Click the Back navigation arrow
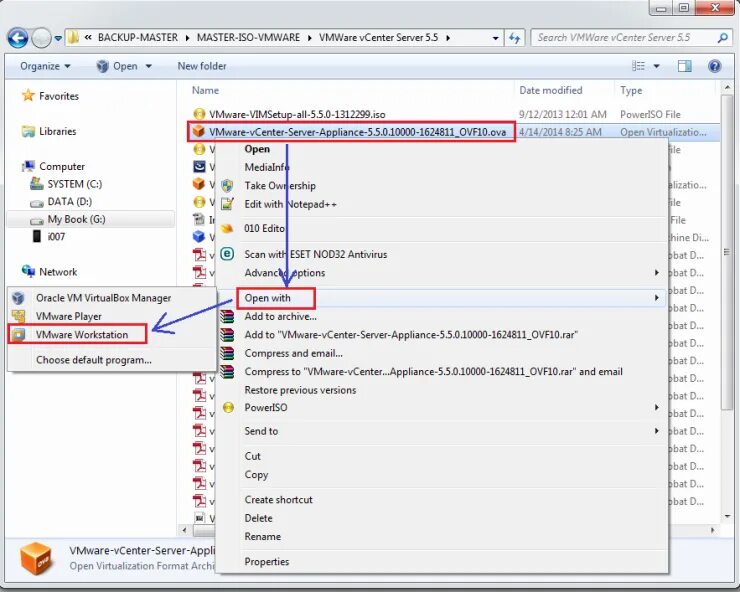Viewport: 740px width, 592px height. pos(18,38)
